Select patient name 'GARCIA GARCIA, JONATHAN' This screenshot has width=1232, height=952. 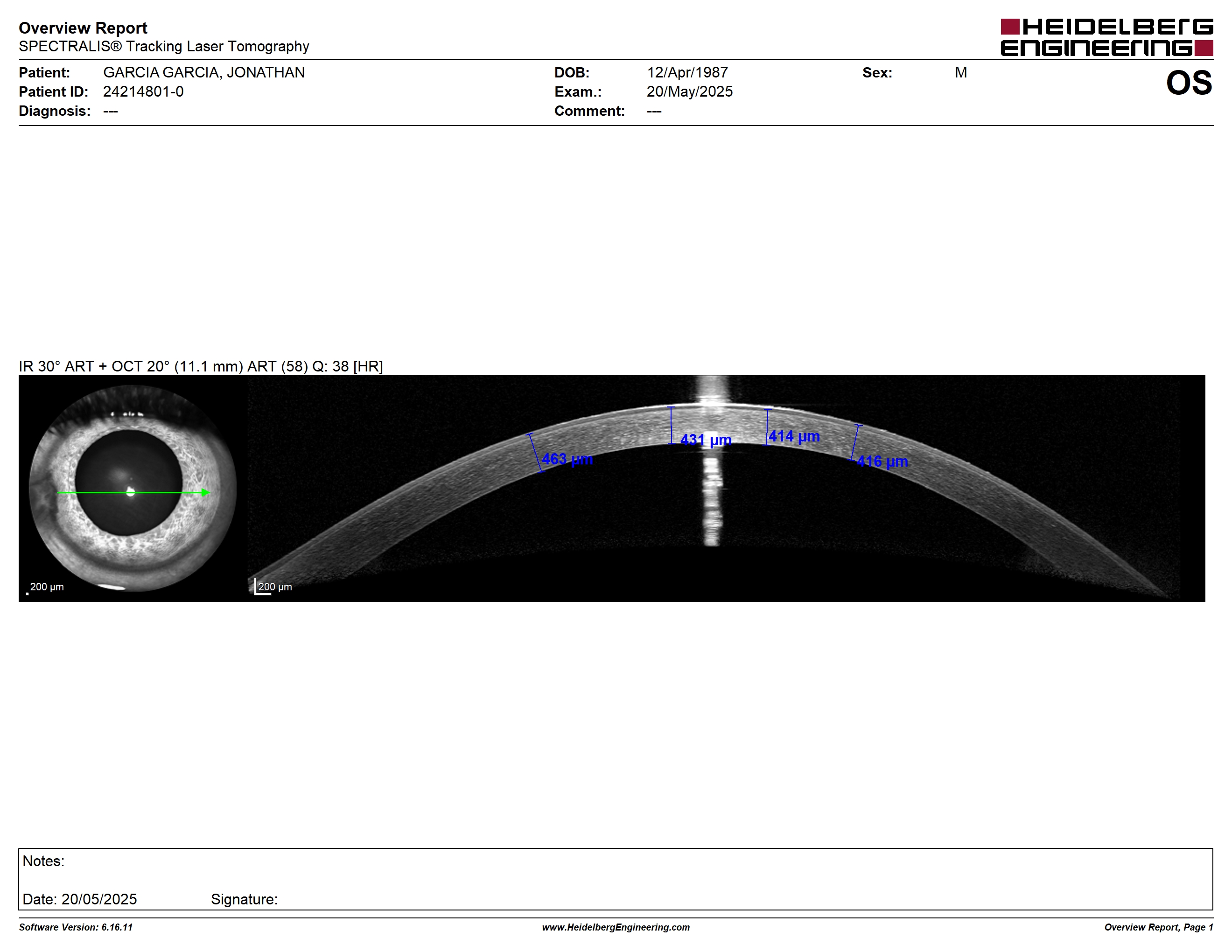203,72
